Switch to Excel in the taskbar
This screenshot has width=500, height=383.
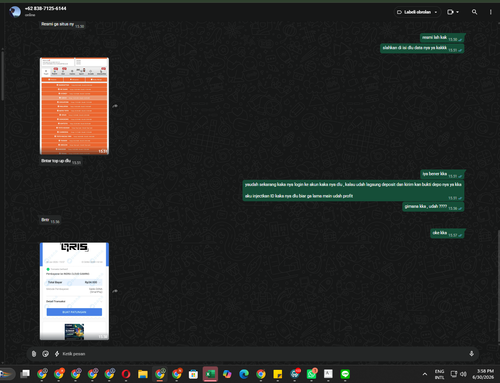point(210,374)
